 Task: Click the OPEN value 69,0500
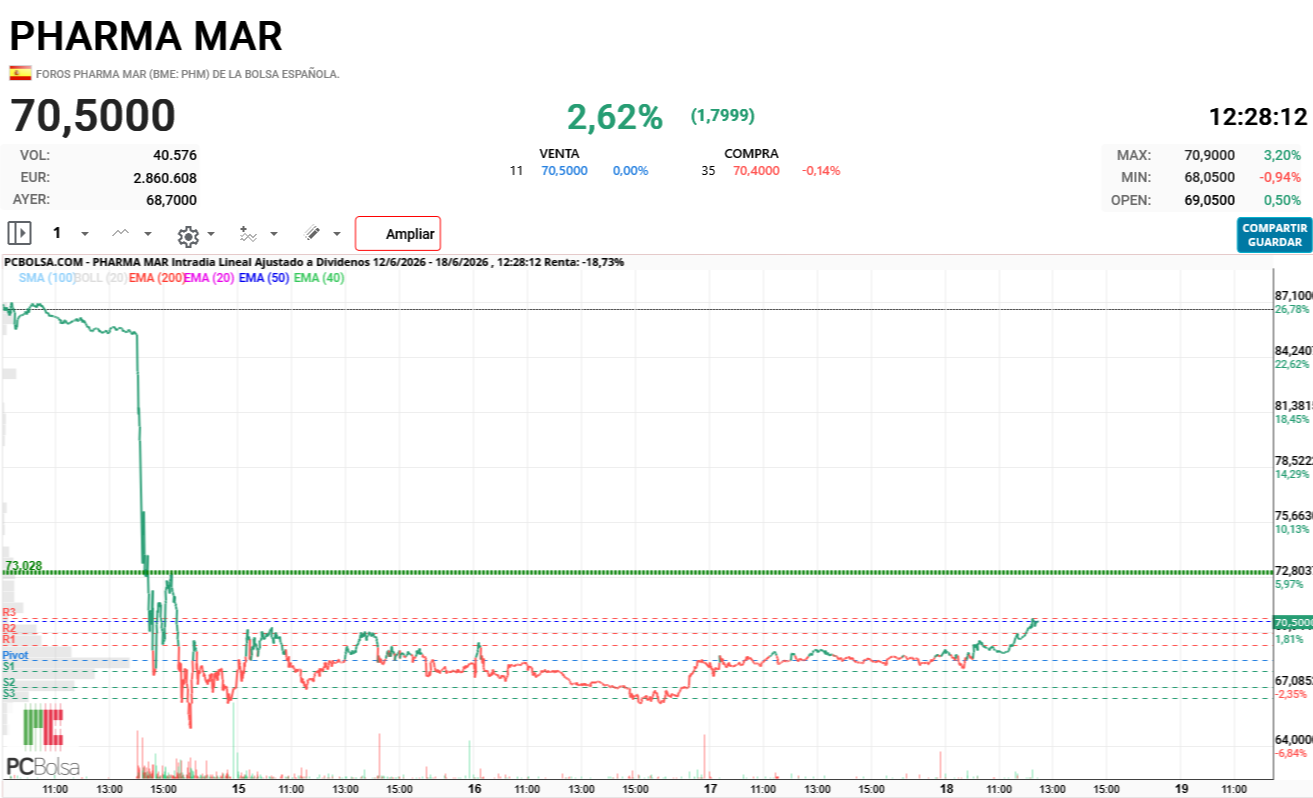click(x=1210, y=200)
